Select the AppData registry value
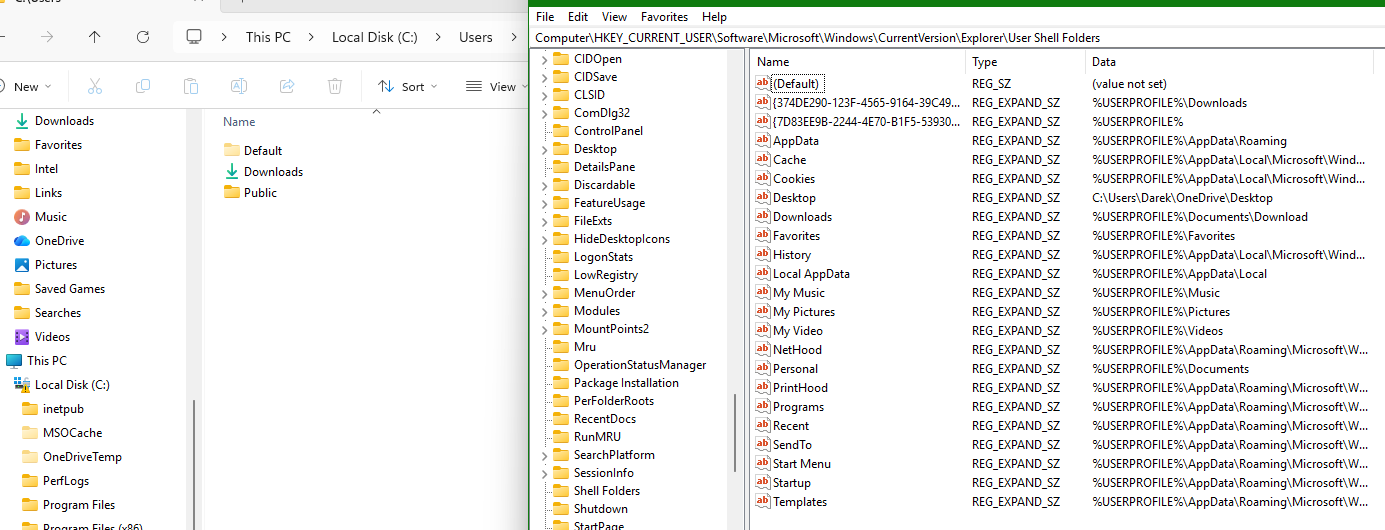Viewport: 1385px width, 530px height. [796, 141]
